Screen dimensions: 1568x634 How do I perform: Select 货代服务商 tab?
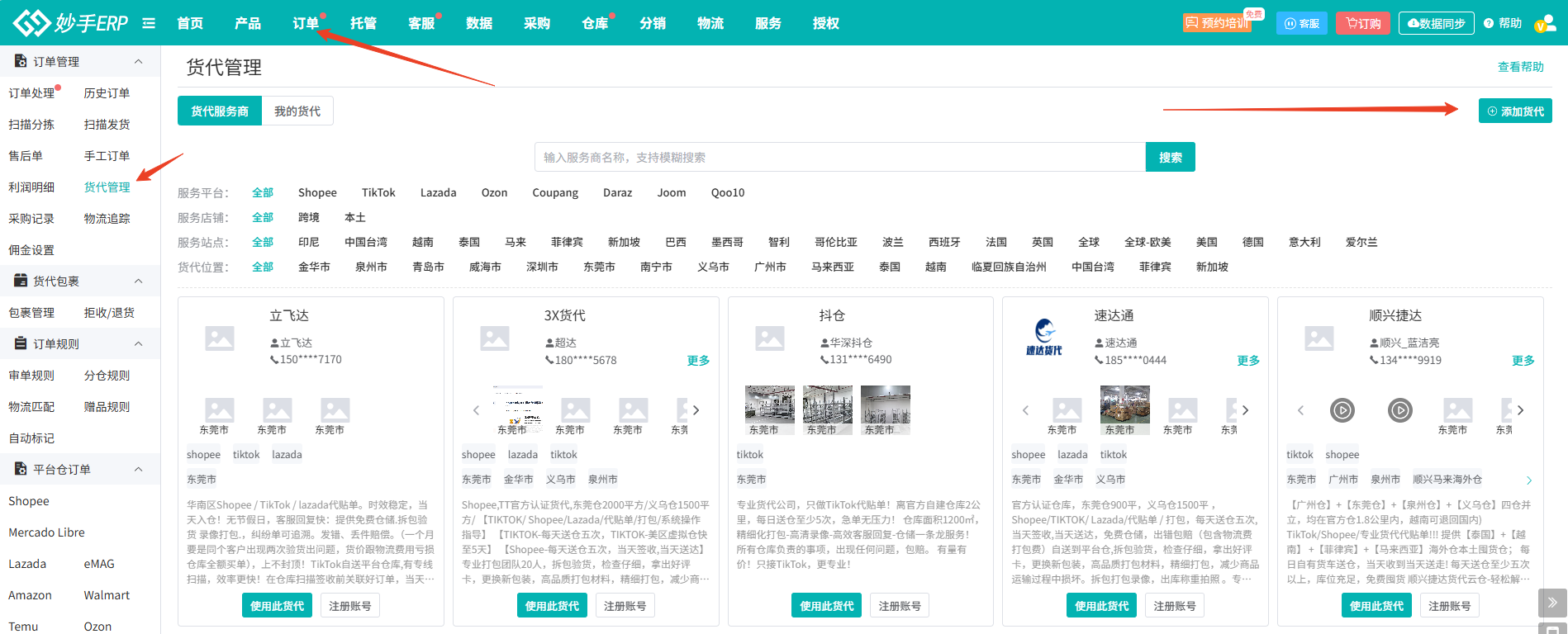220,111
